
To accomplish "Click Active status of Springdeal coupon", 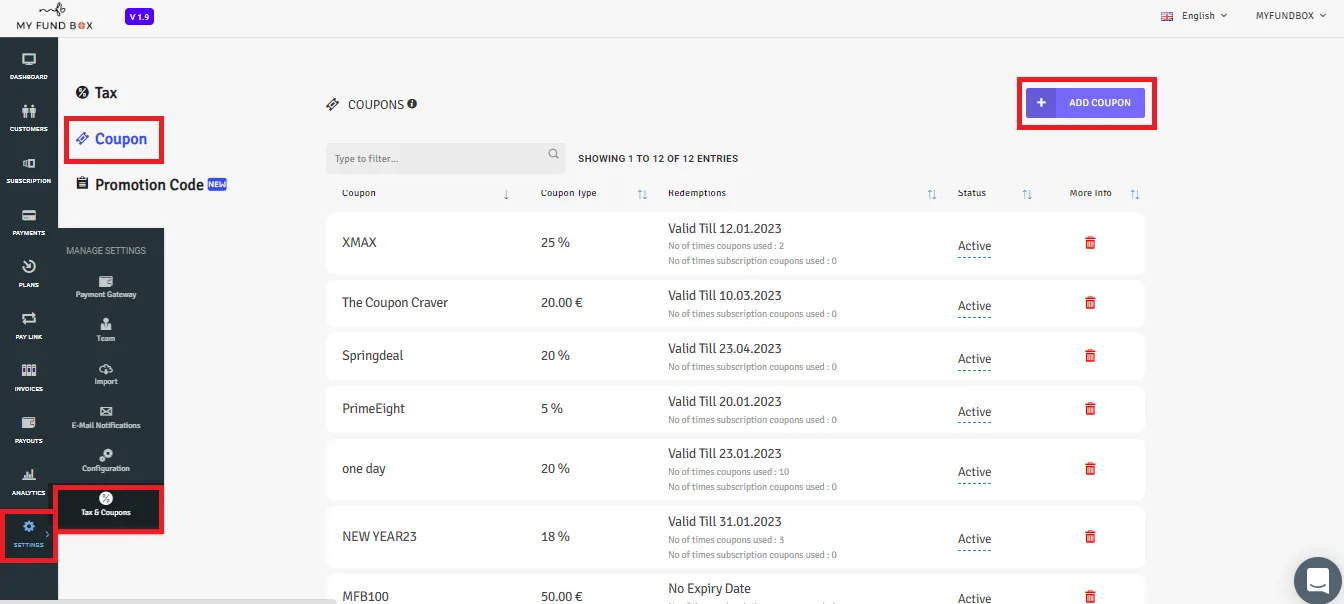I will click(974, 359).
